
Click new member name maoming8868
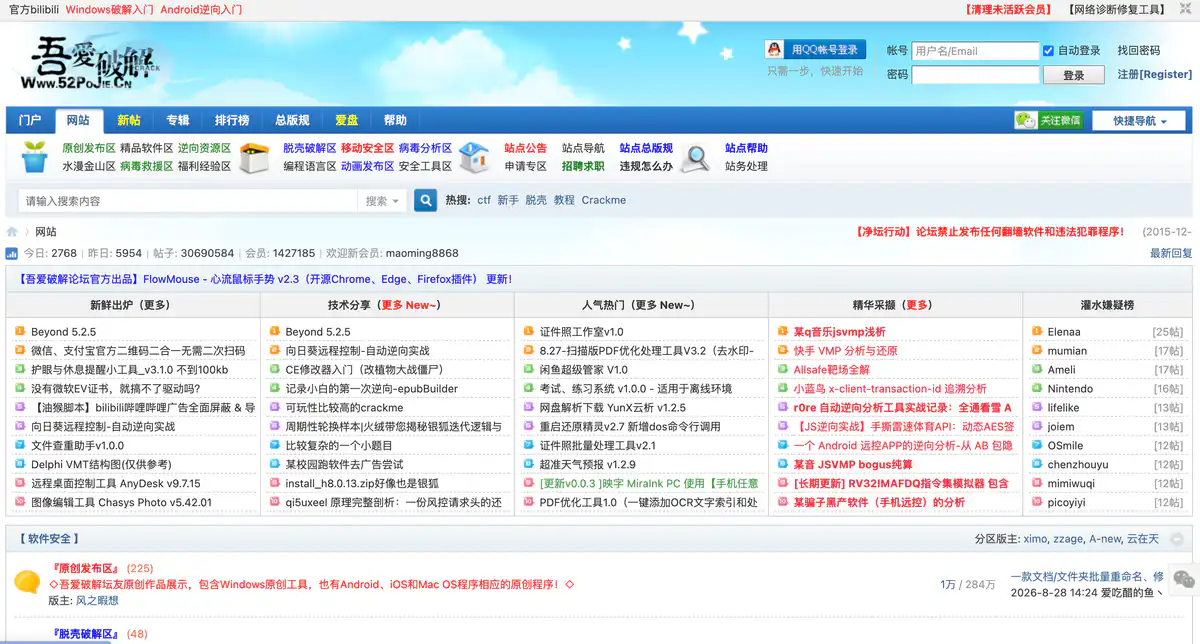(421, 254)
